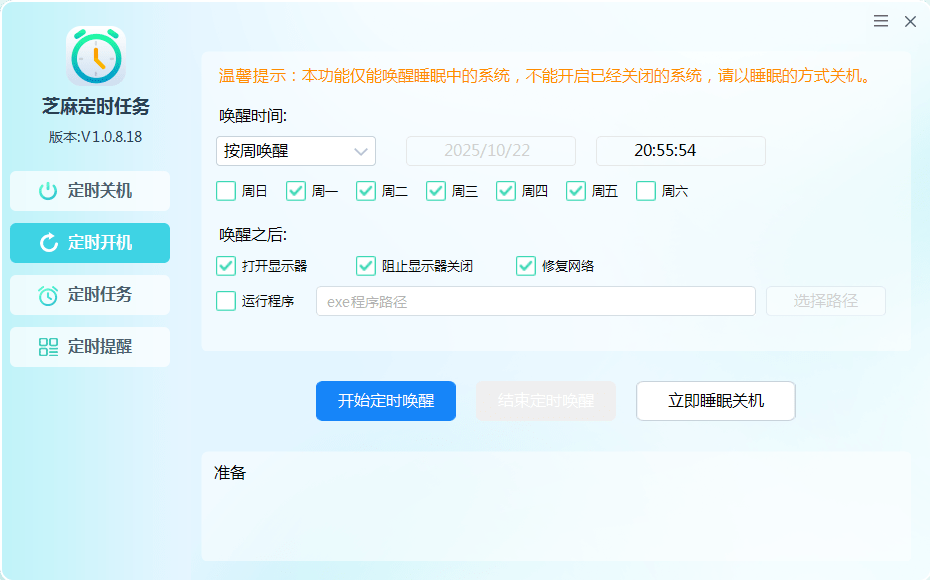Open the 2025/10/22 date picker

click(490, 151)
